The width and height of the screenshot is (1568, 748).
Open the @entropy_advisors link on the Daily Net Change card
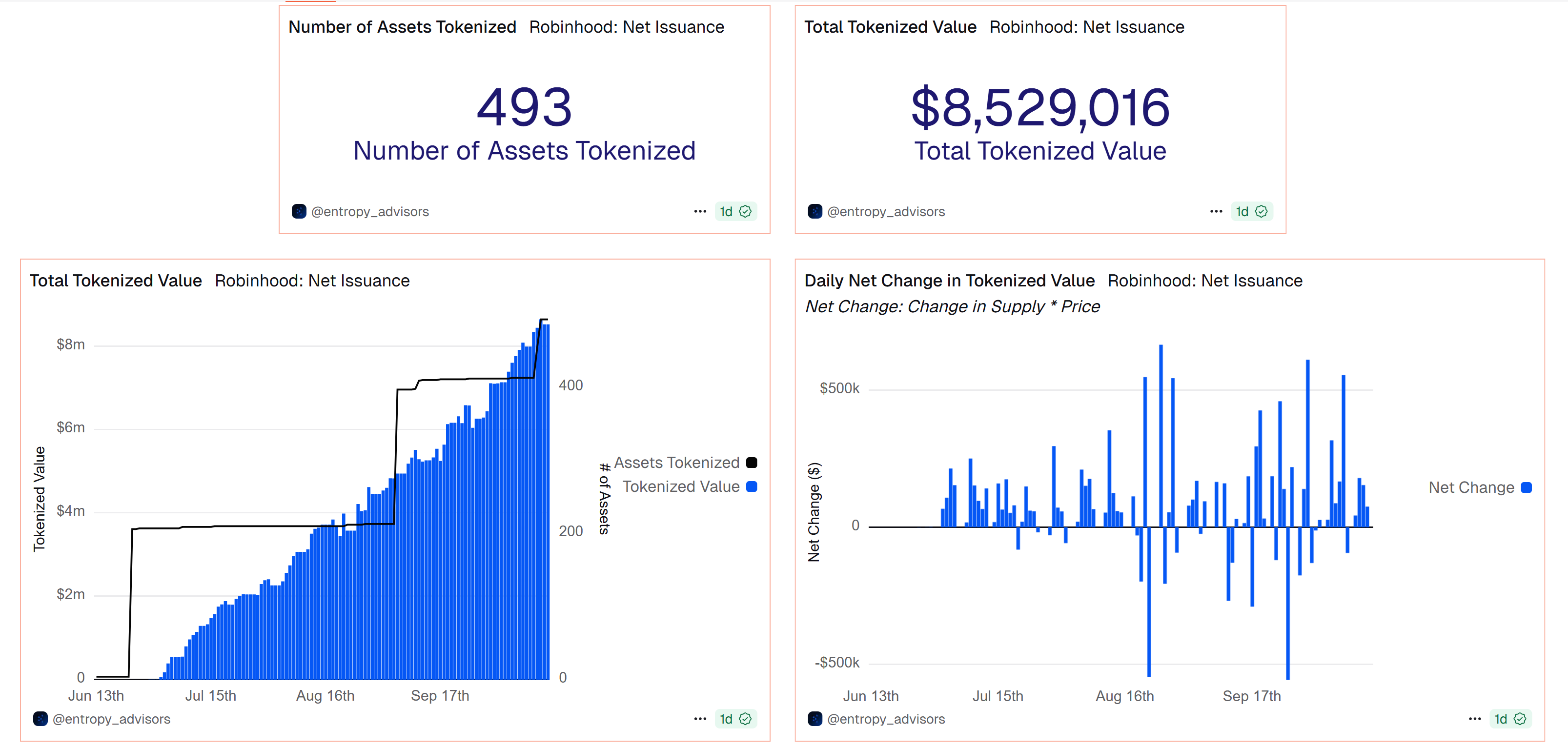coord(886,719)
